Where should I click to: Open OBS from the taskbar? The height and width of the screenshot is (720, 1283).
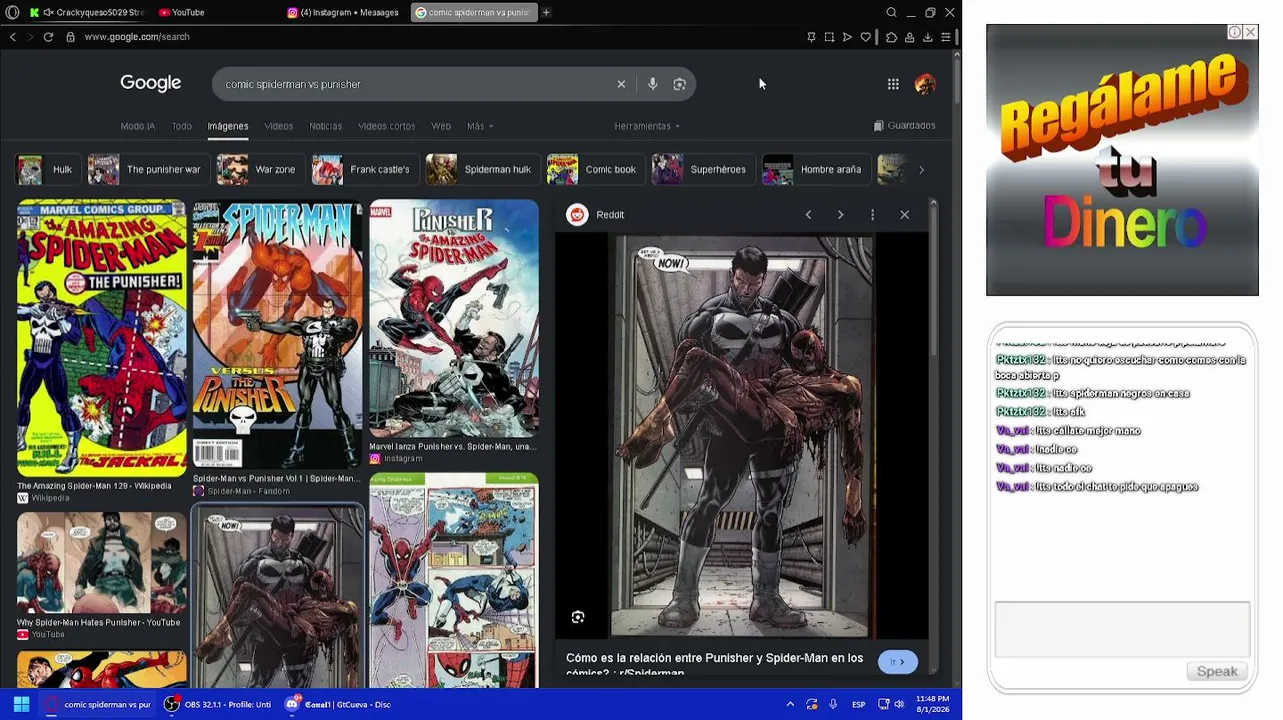coord(218,704)
